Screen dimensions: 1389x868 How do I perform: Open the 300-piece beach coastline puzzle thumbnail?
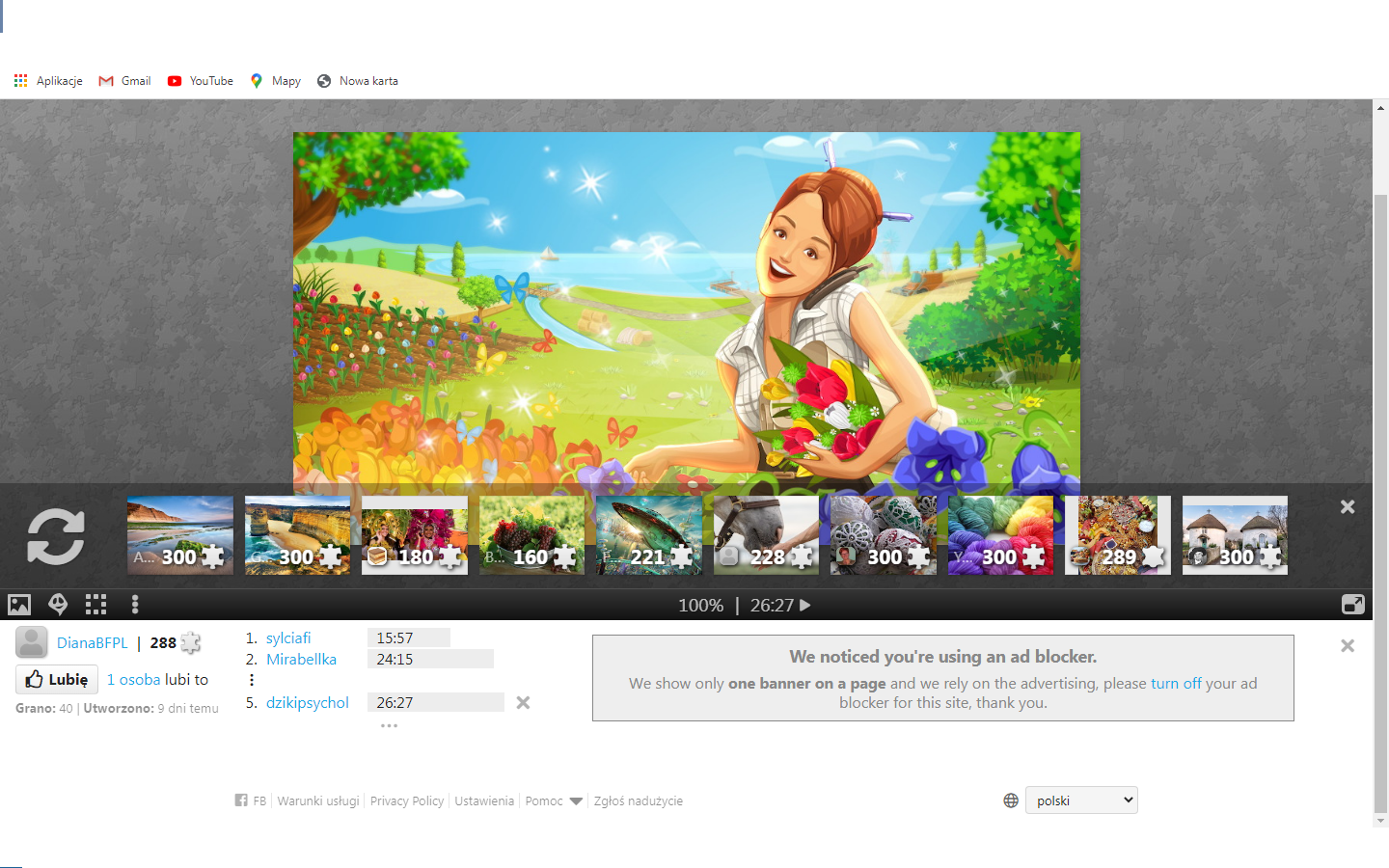click(x=180, y=535)
